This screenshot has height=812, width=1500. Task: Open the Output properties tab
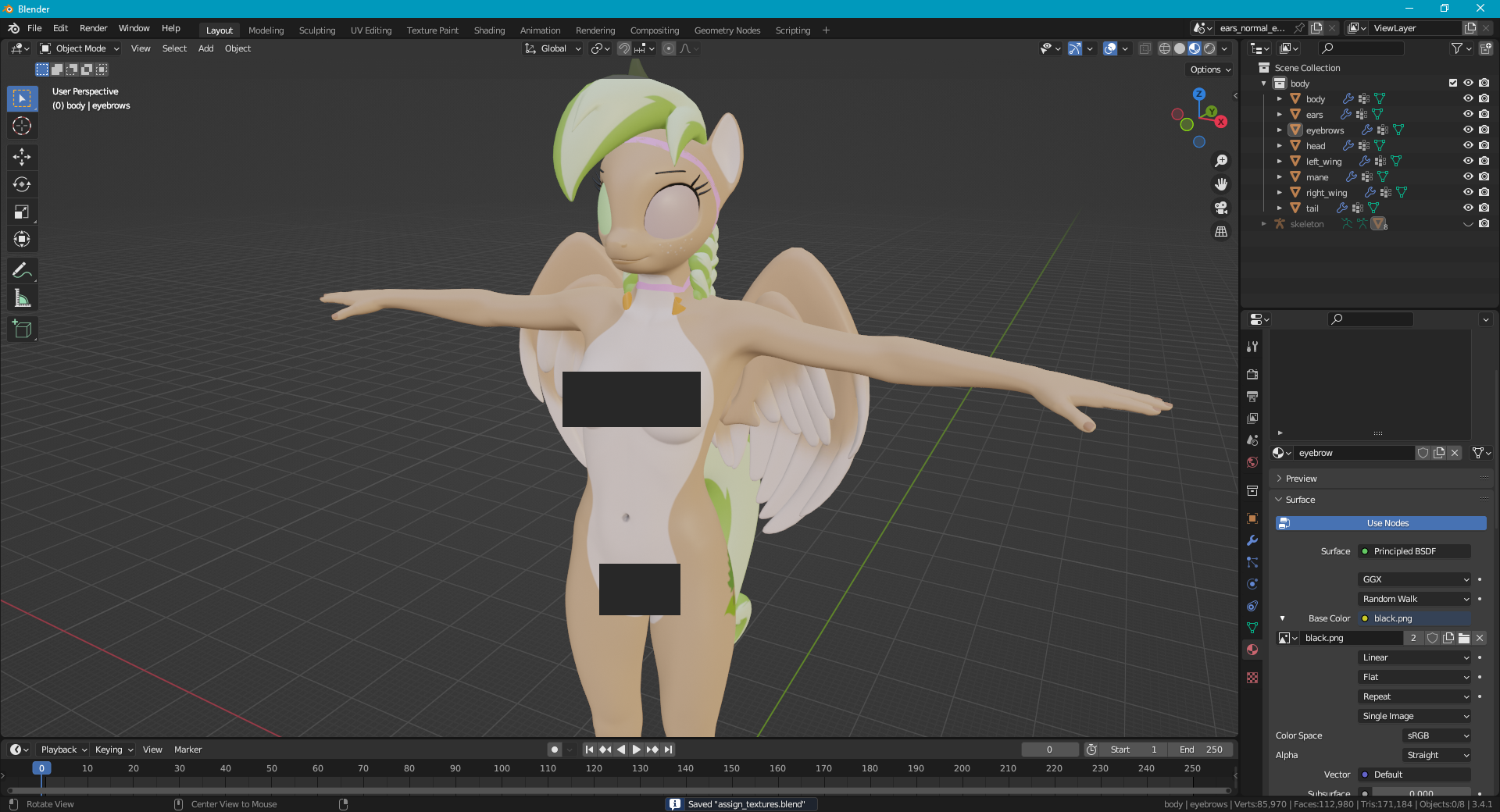(1252, 397)
